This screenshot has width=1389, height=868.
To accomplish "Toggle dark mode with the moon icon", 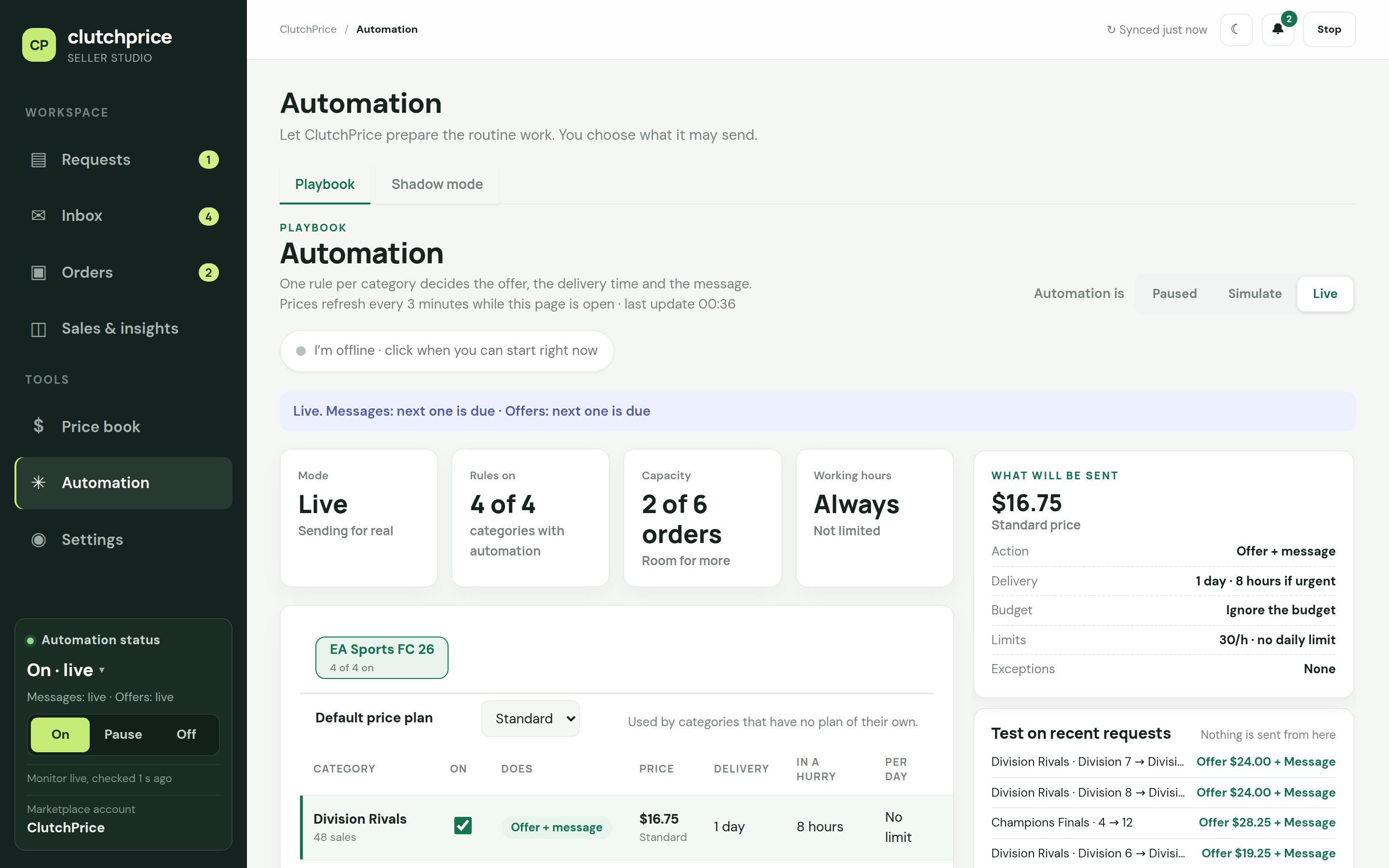I will [1236, 29].
